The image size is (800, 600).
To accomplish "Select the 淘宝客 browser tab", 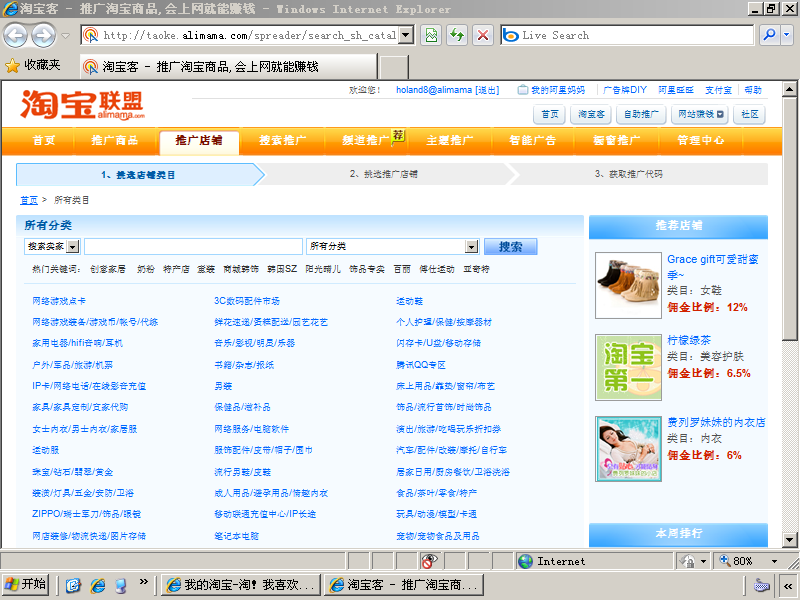I will [x=228, y=66].
